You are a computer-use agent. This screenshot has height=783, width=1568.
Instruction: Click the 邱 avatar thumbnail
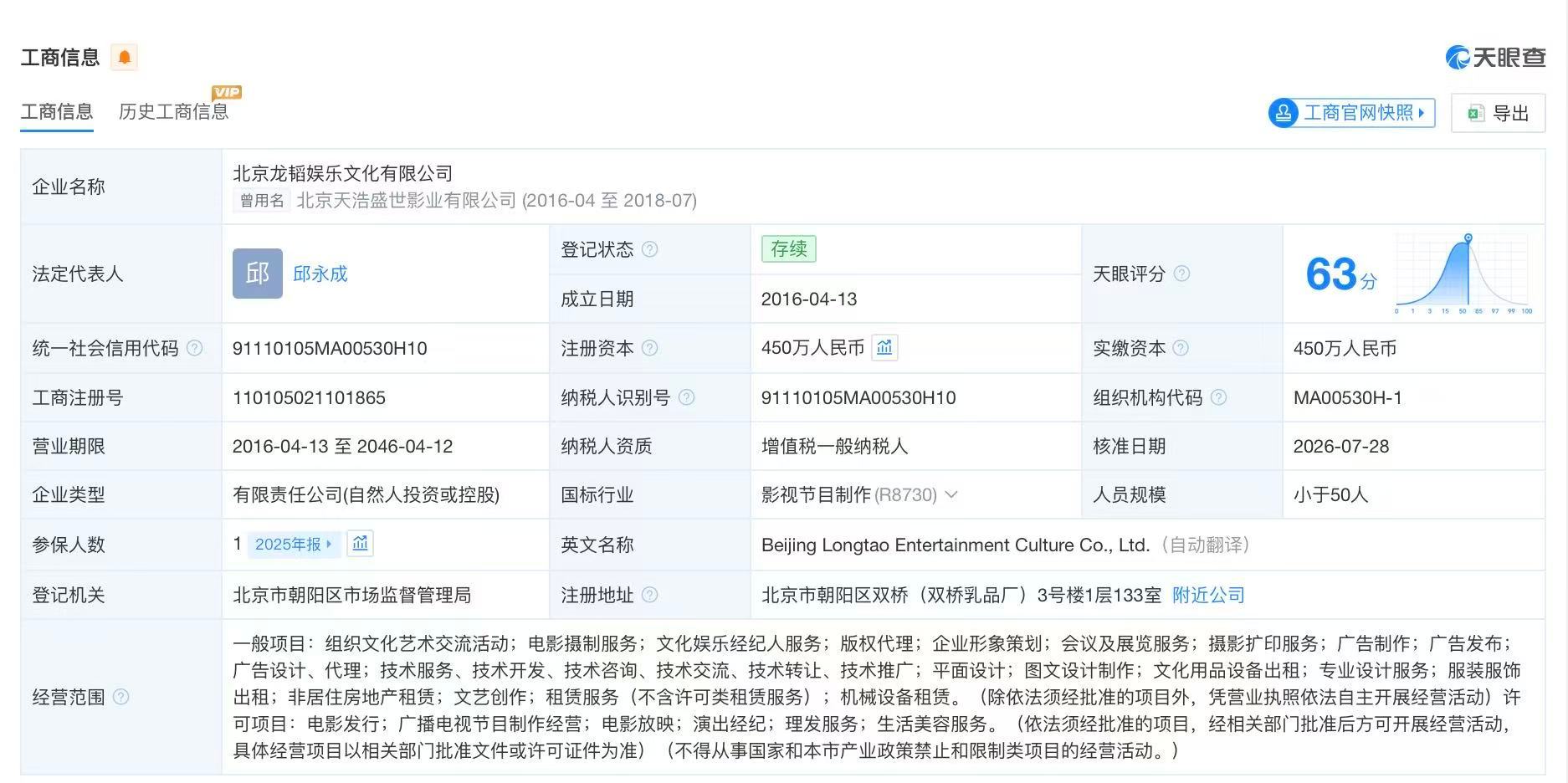[x=258, y=274]
